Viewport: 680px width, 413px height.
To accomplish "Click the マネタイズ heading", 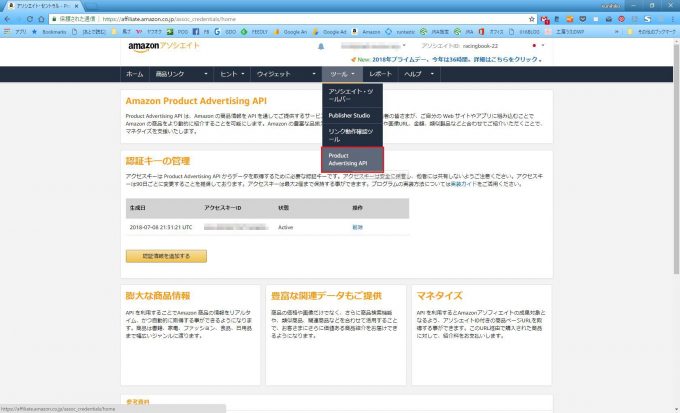I will pyautogui.click(x=439, y=296).
